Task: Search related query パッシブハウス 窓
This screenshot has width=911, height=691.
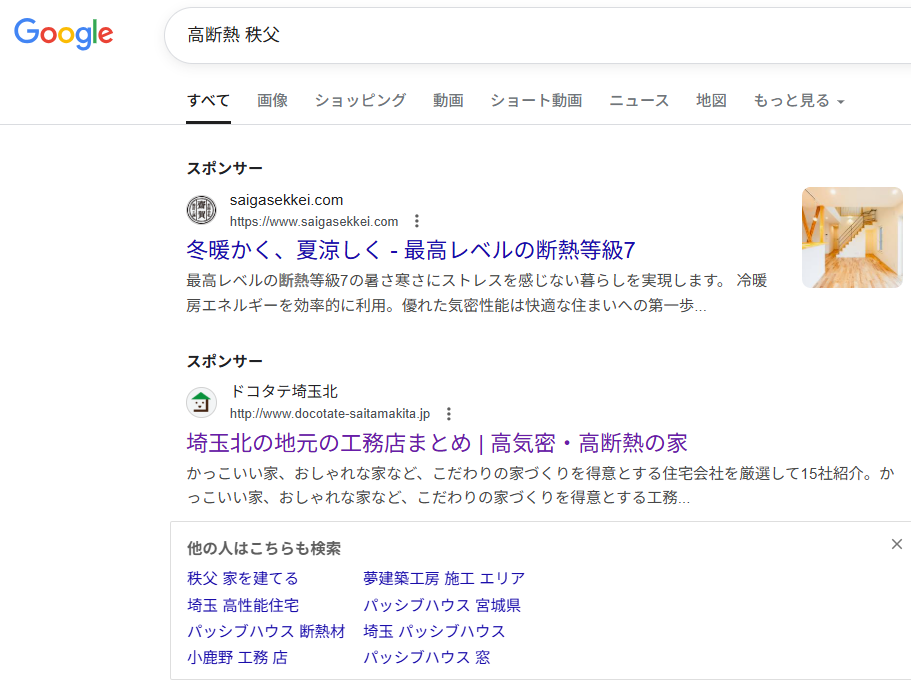Action: point(426,658)
